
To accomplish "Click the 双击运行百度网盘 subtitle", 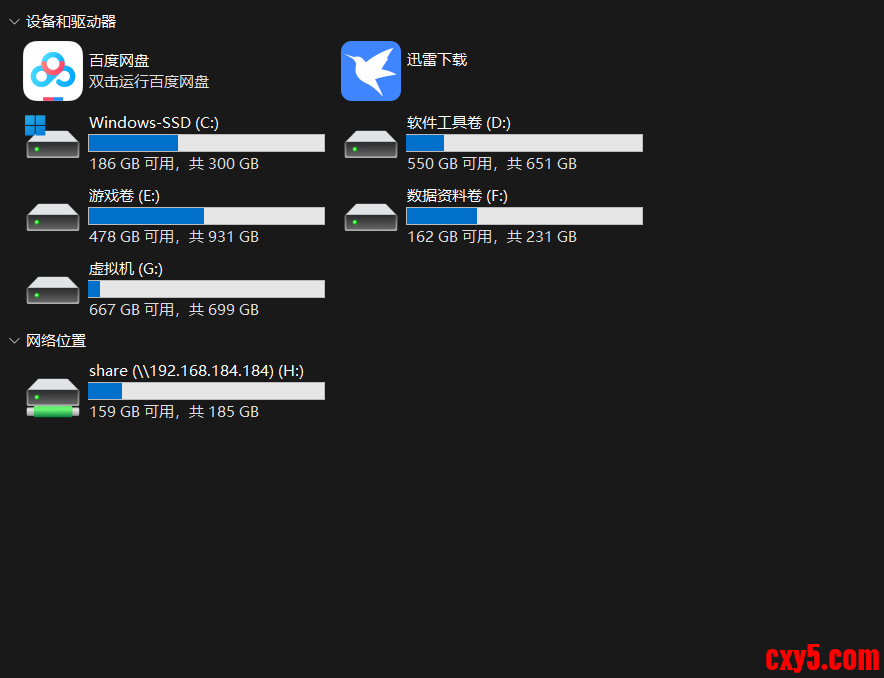I will tap(149, 82).
